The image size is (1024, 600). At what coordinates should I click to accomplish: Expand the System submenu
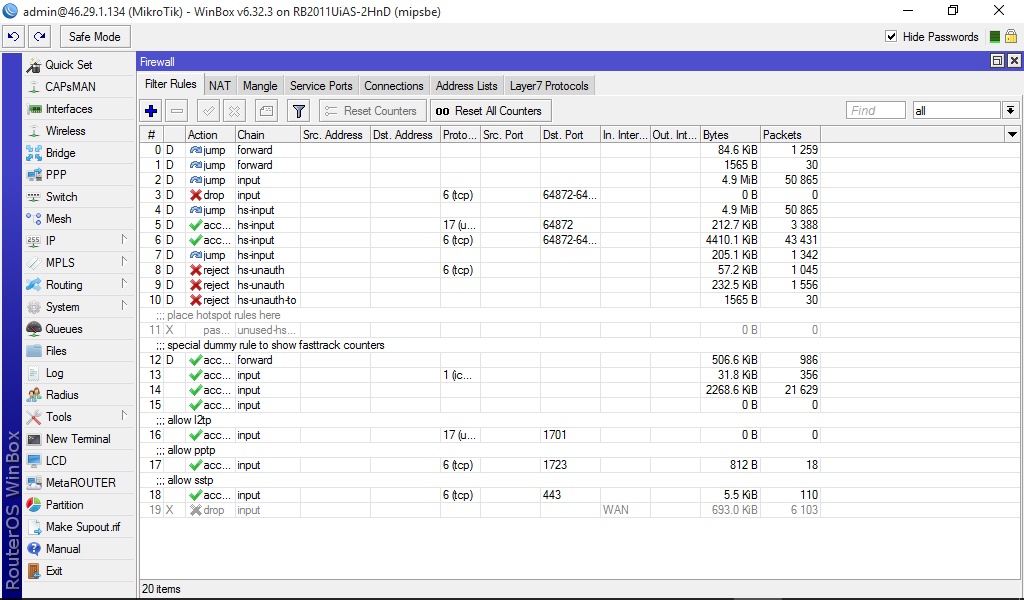click(x=78, y=306)
